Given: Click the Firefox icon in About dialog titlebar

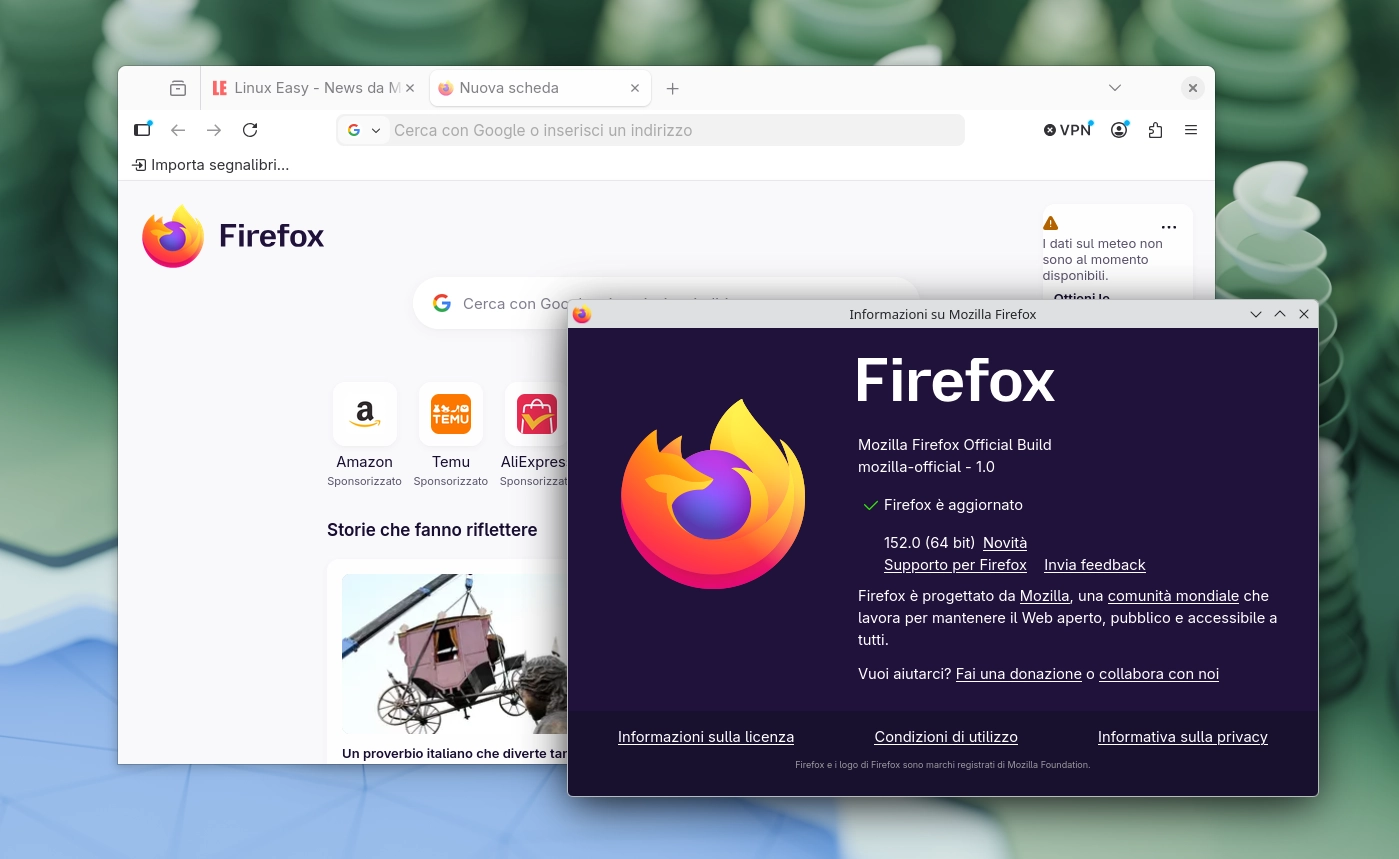Looking at the screenshot, I should [x=582, y=314].
